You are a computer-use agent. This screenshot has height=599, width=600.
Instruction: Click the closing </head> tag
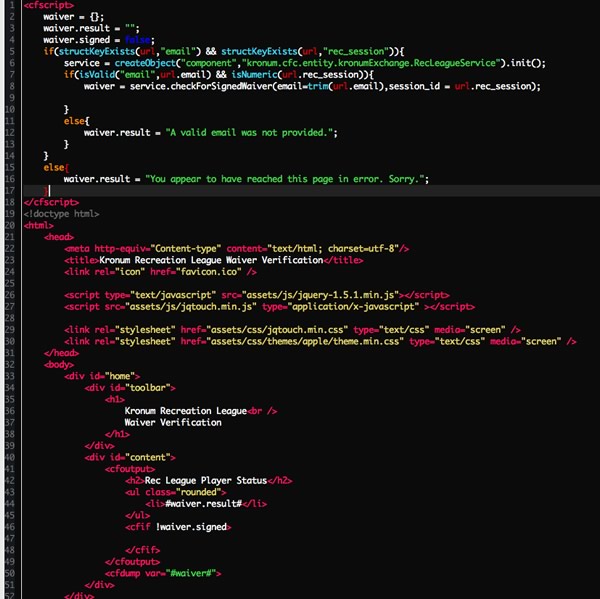61,353
